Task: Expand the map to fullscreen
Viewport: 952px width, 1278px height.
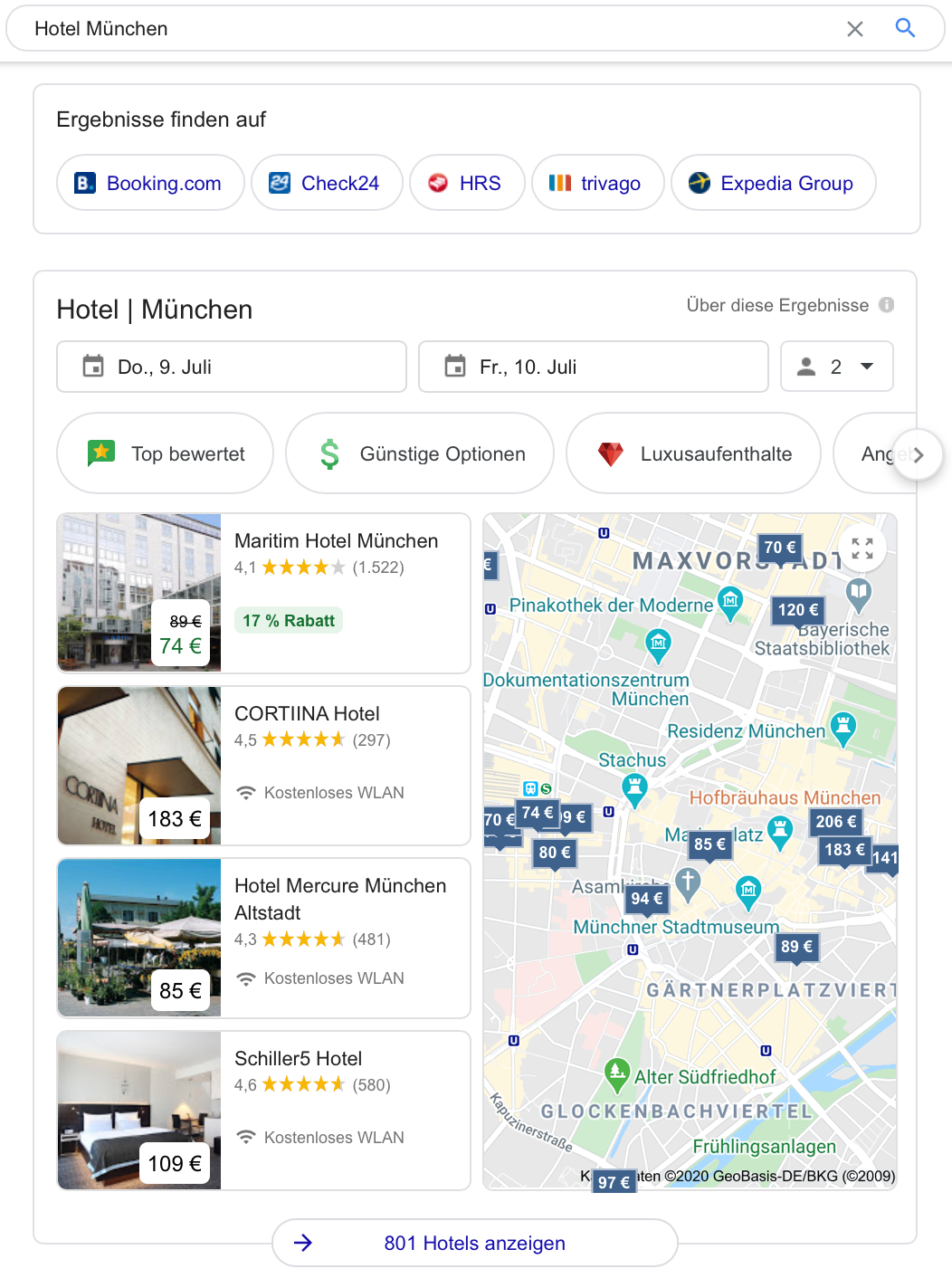Action: pos(862,548)
